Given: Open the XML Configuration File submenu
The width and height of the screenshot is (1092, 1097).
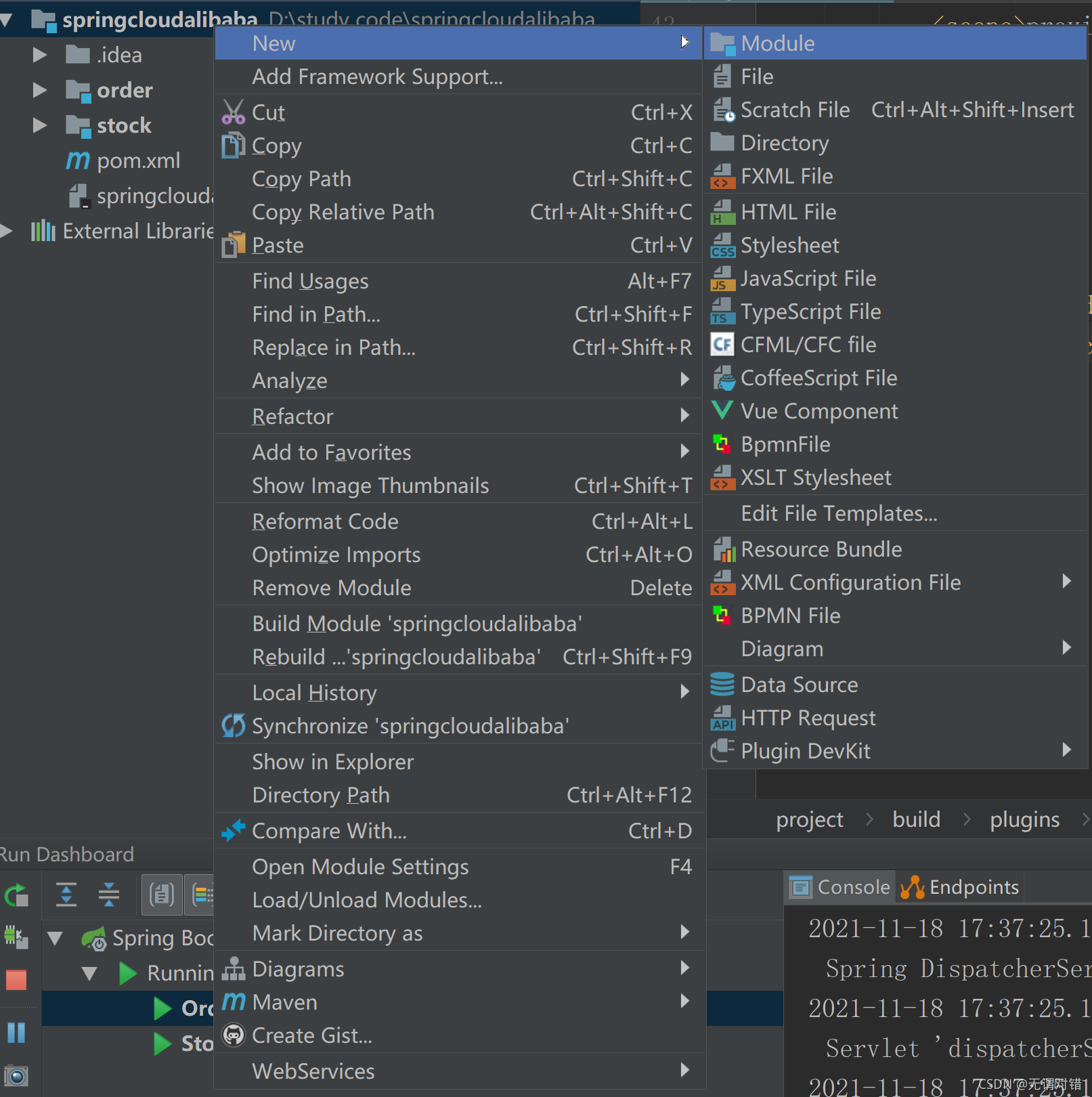Looking at the screenshot, I should [895, 582].
